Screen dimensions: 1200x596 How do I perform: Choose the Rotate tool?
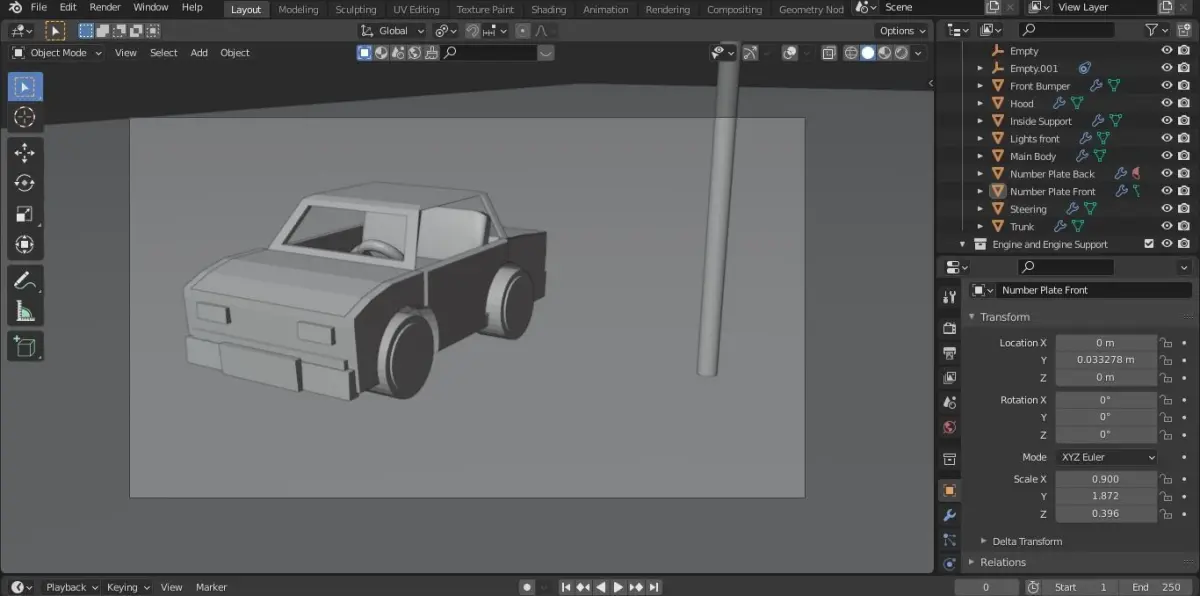[x=25, y=183]
